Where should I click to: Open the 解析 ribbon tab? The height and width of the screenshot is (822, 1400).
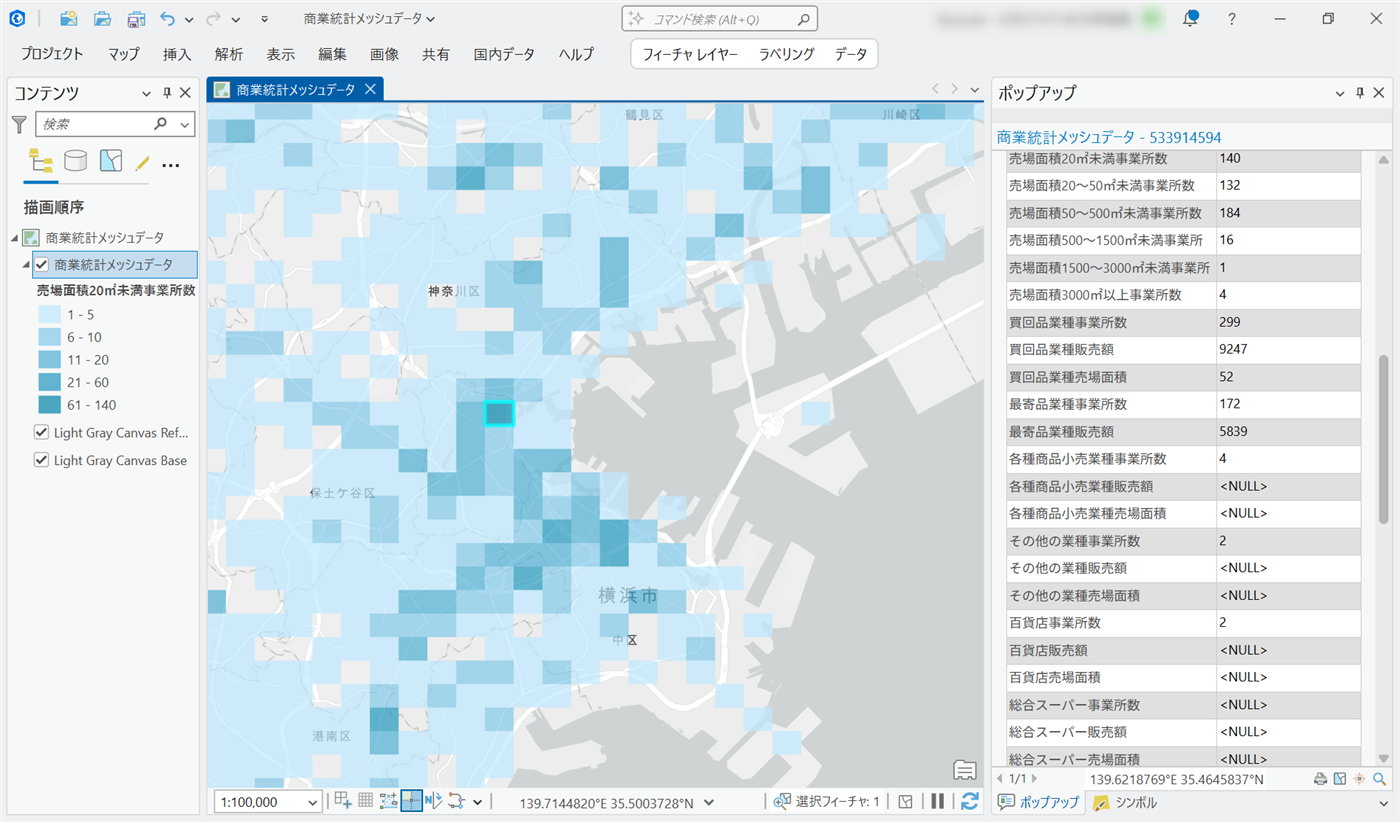228,54
